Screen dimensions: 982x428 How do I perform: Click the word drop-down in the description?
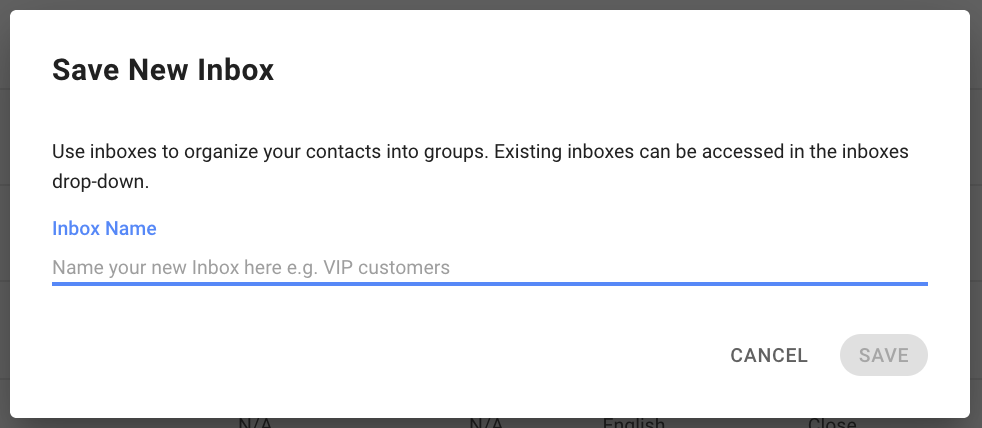[x=100, y=184]
